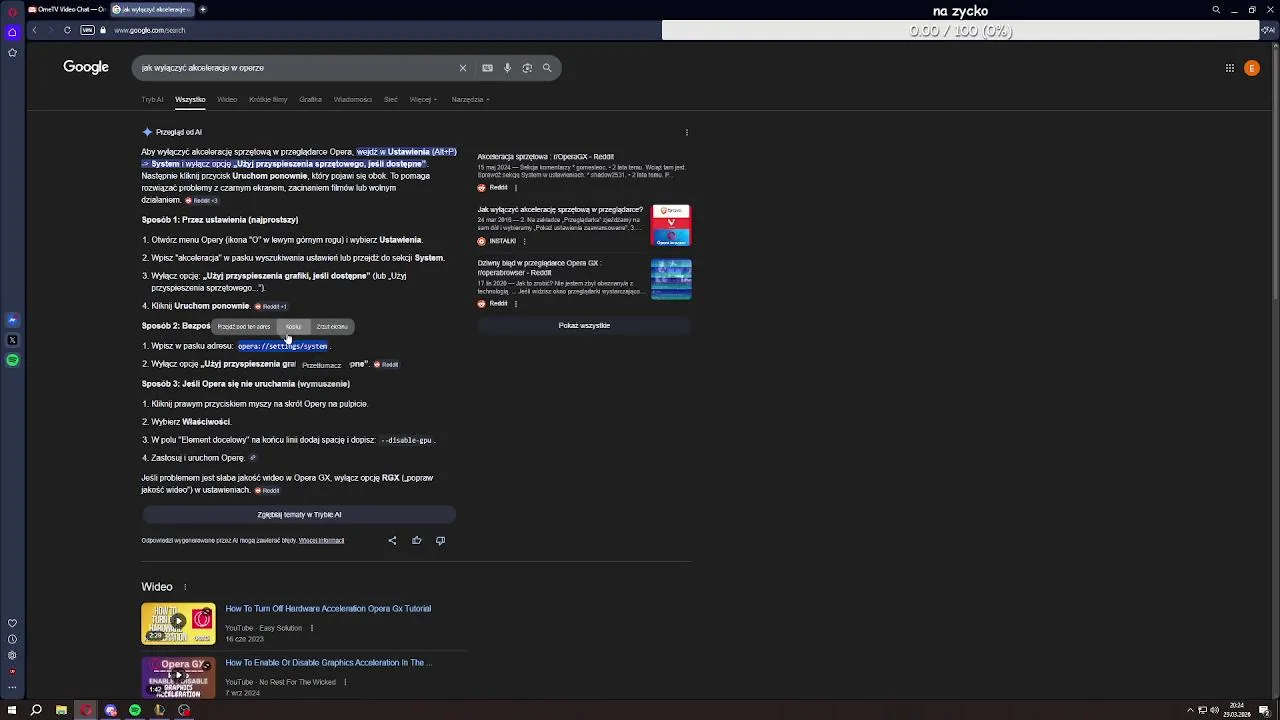This screenshot has width=1280, height=720.
Task: Switch to the OmeTV Video Chat tab
Action: point(66,9)
